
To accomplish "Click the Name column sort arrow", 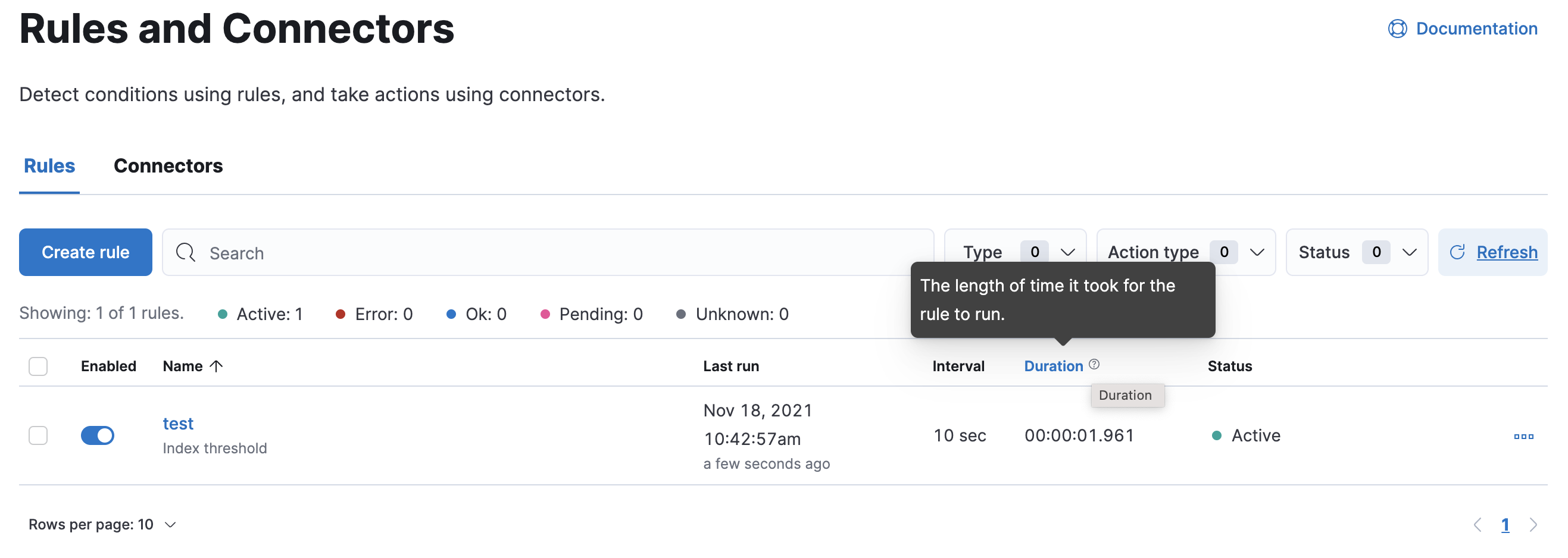I will tap(215, 366).
